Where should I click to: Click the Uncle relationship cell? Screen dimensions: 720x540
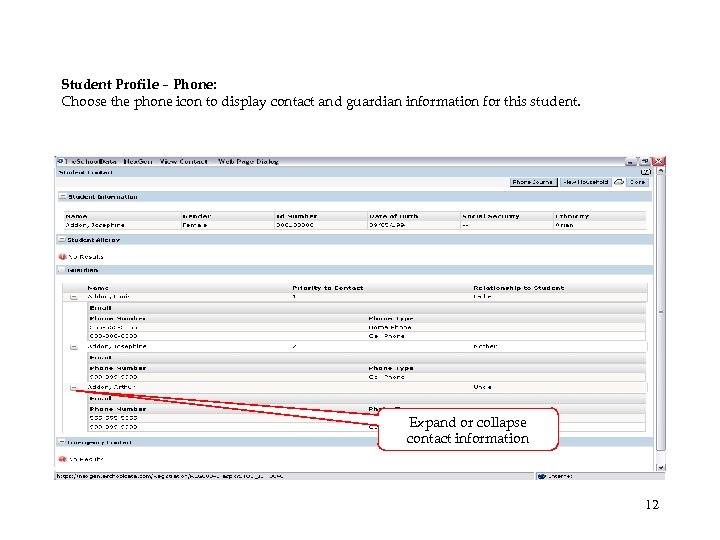click(x=482, y=387)
